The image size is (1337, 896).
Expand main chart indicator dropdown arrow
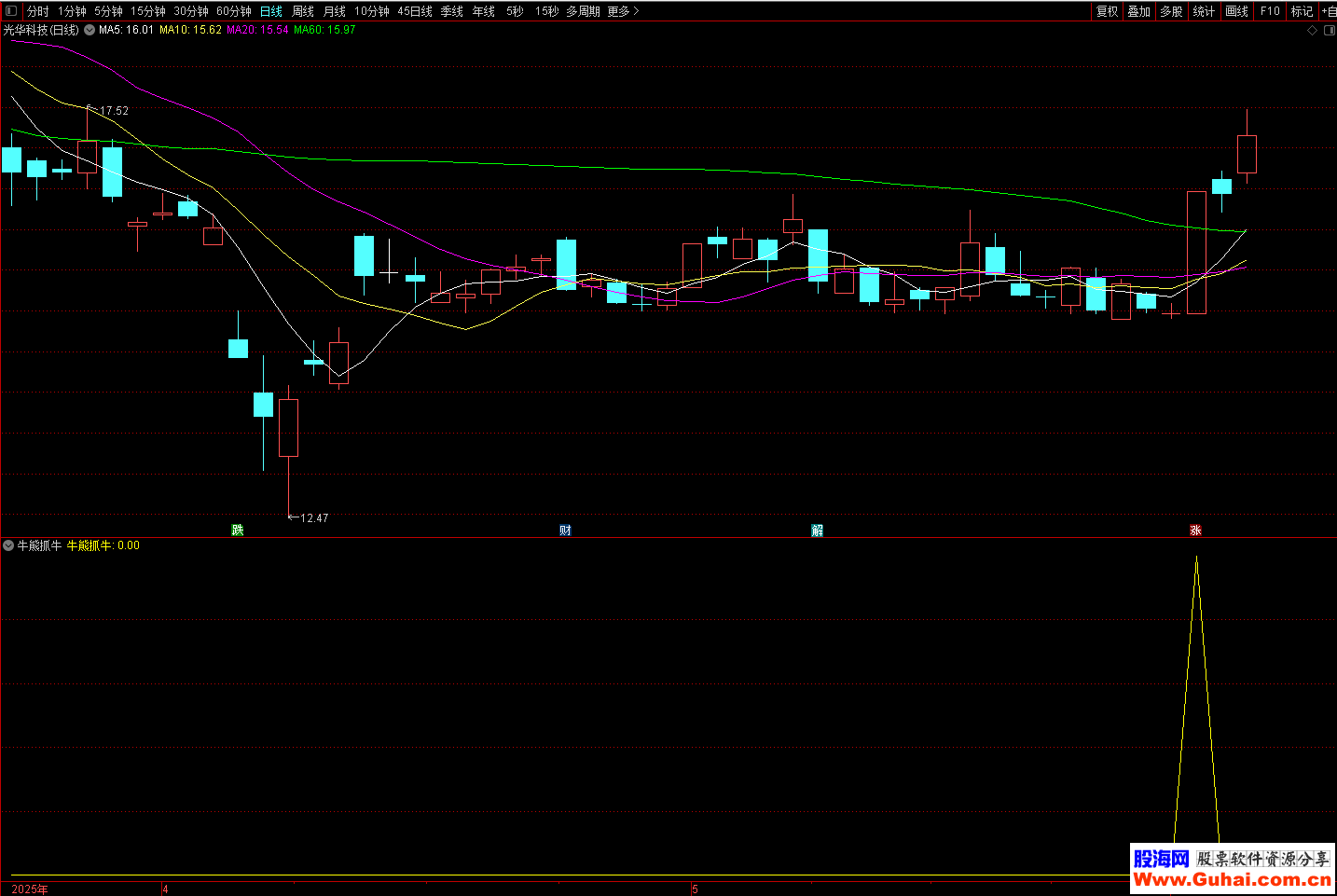point(90,30)
